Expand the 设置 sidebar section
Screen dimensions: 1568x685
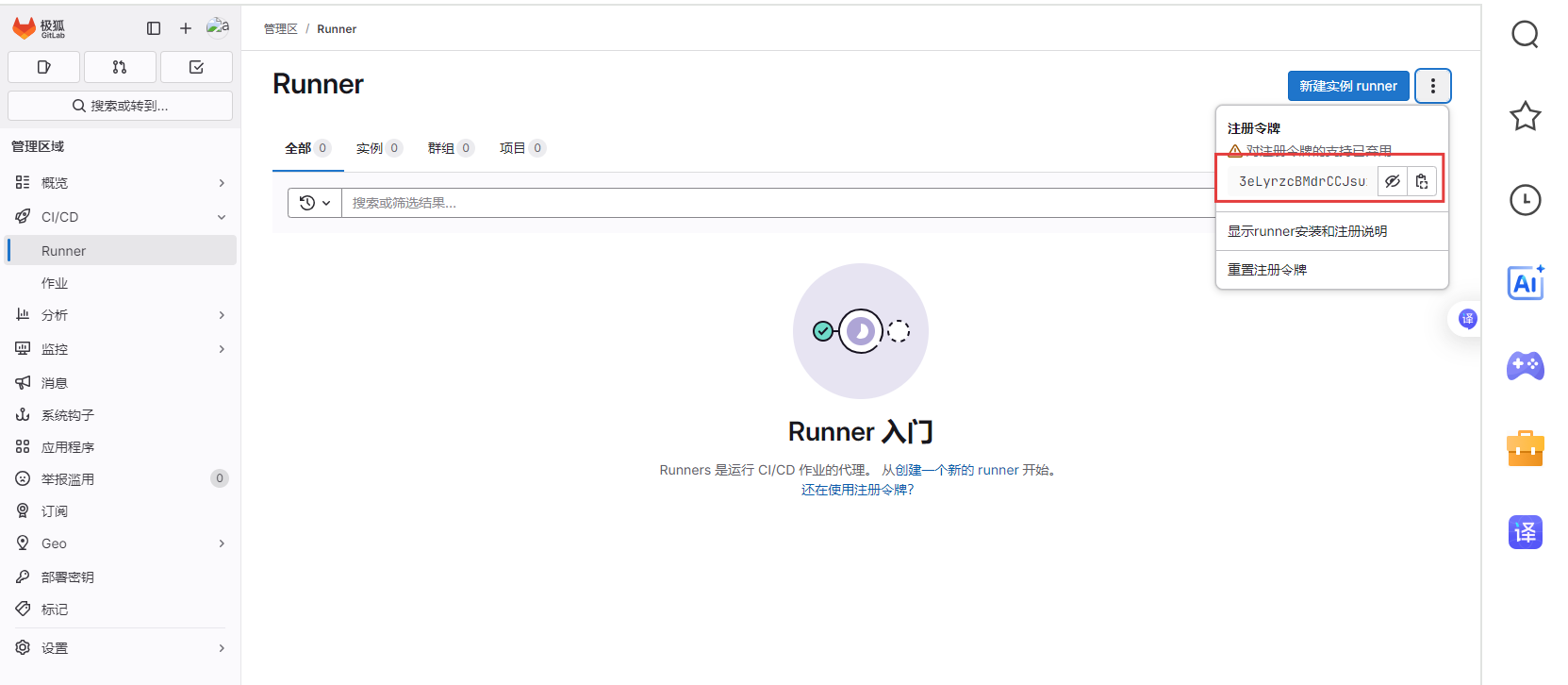point(120,648)
